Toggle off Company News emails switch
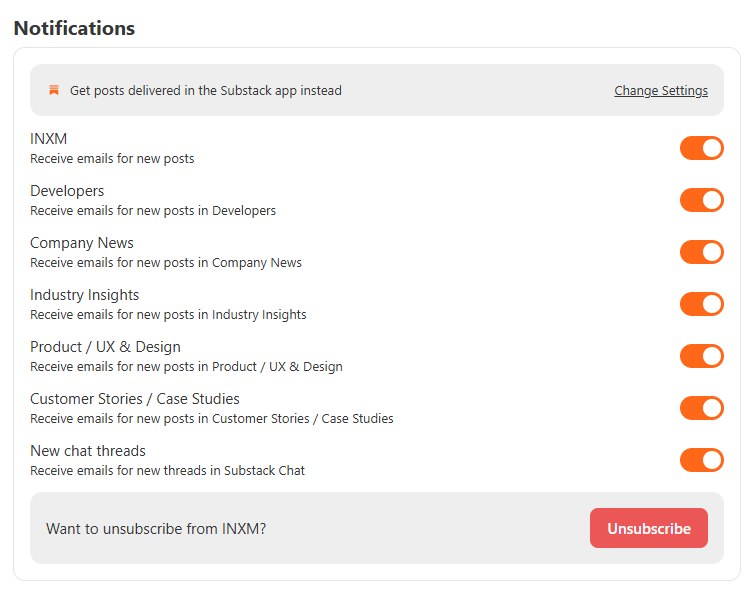Image resolution: width=750 pixels, height=598 pixels. [701, 252]
